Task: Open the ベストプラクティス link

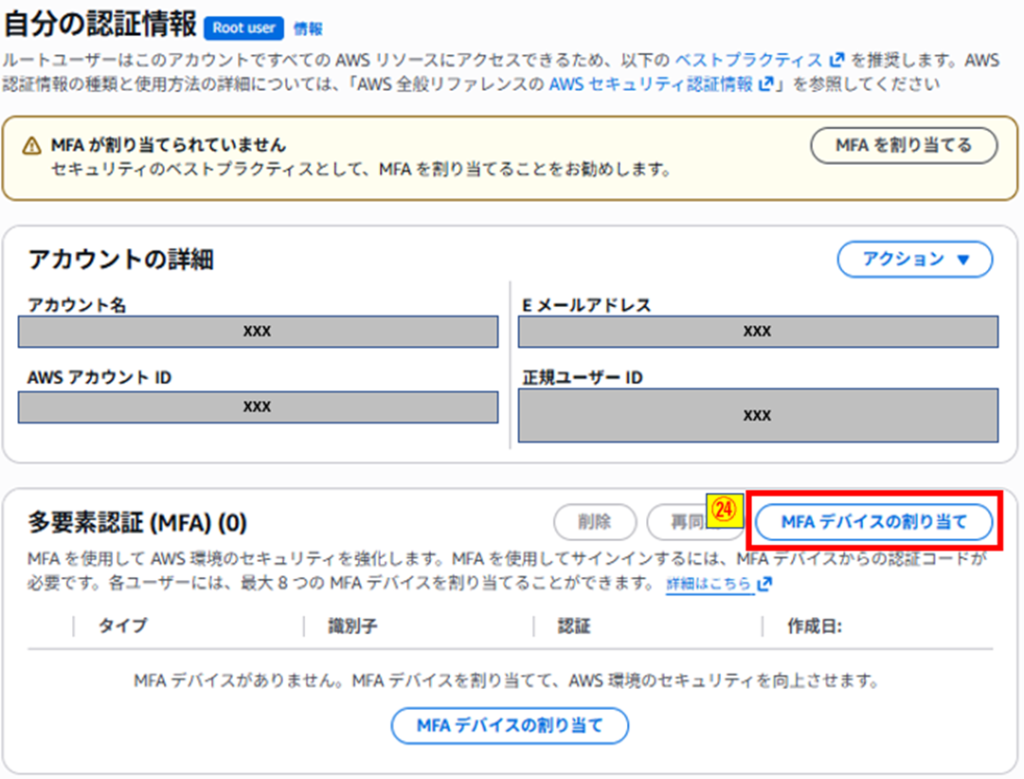Action: coord(752,58)
